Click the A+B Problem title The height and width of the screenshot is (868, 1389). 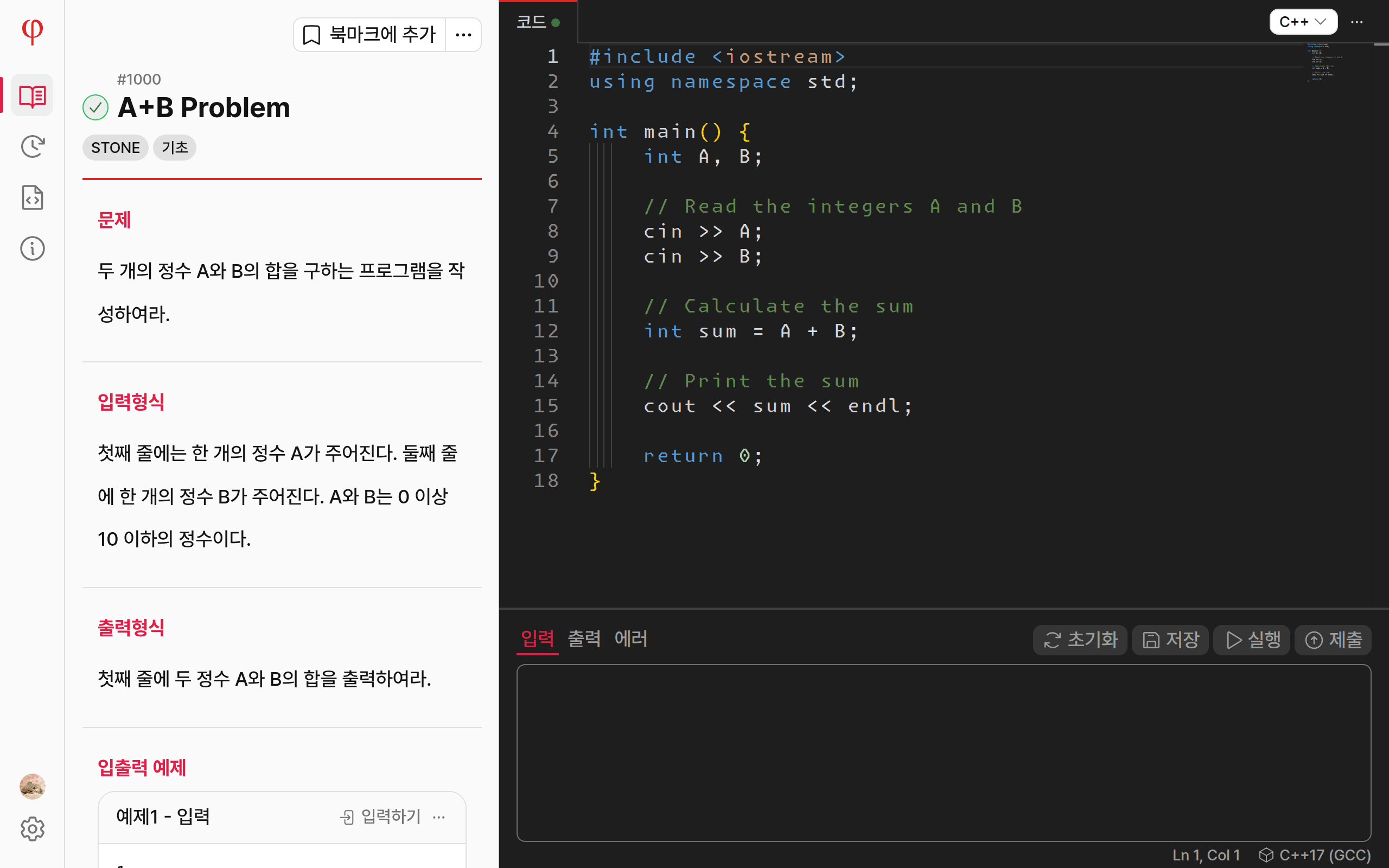point(204,107)
